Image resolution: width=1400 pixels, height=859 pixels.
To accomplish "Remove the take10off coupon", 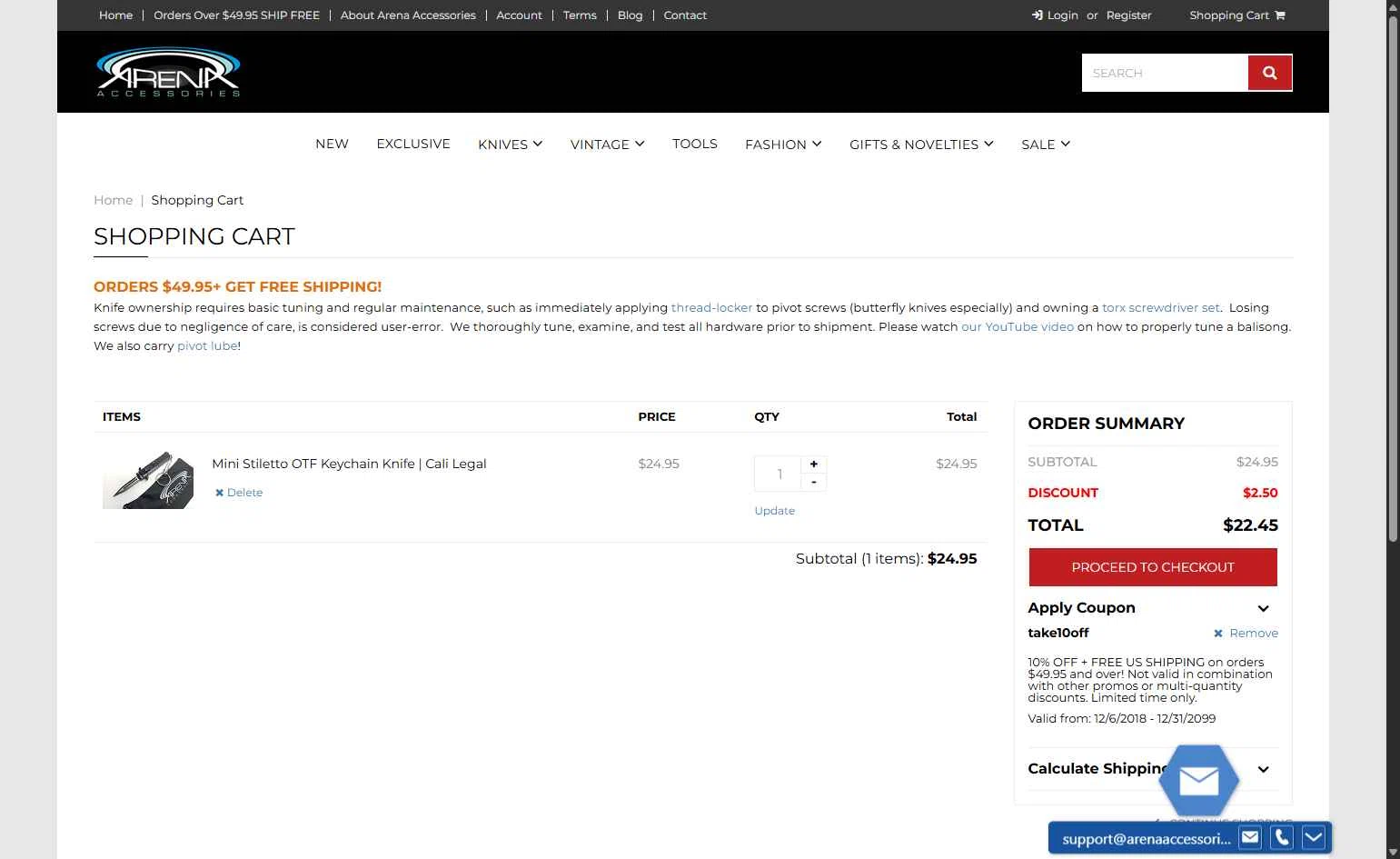I will click(x=1246, y=634).
